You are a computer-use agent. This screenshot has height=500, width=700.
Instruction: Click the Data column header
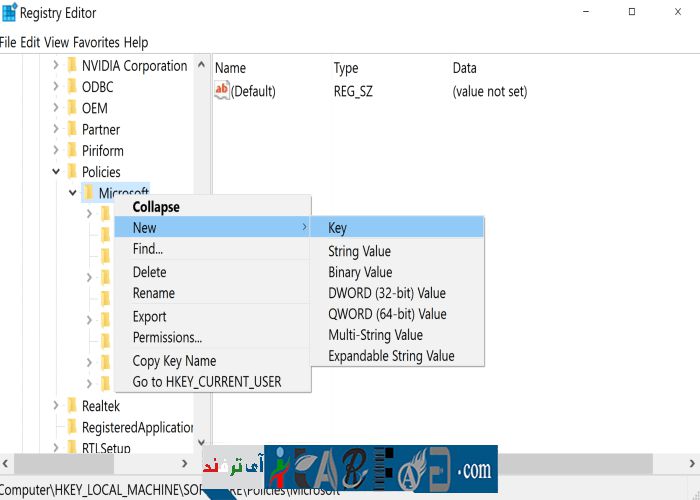[465, 68]
